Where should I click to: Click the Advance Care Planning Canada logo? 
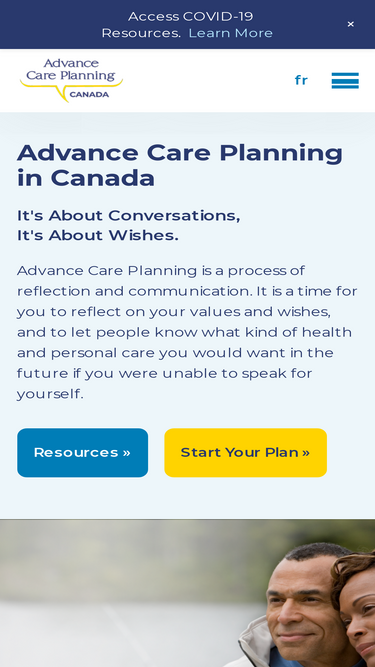[x=71, y=80]
